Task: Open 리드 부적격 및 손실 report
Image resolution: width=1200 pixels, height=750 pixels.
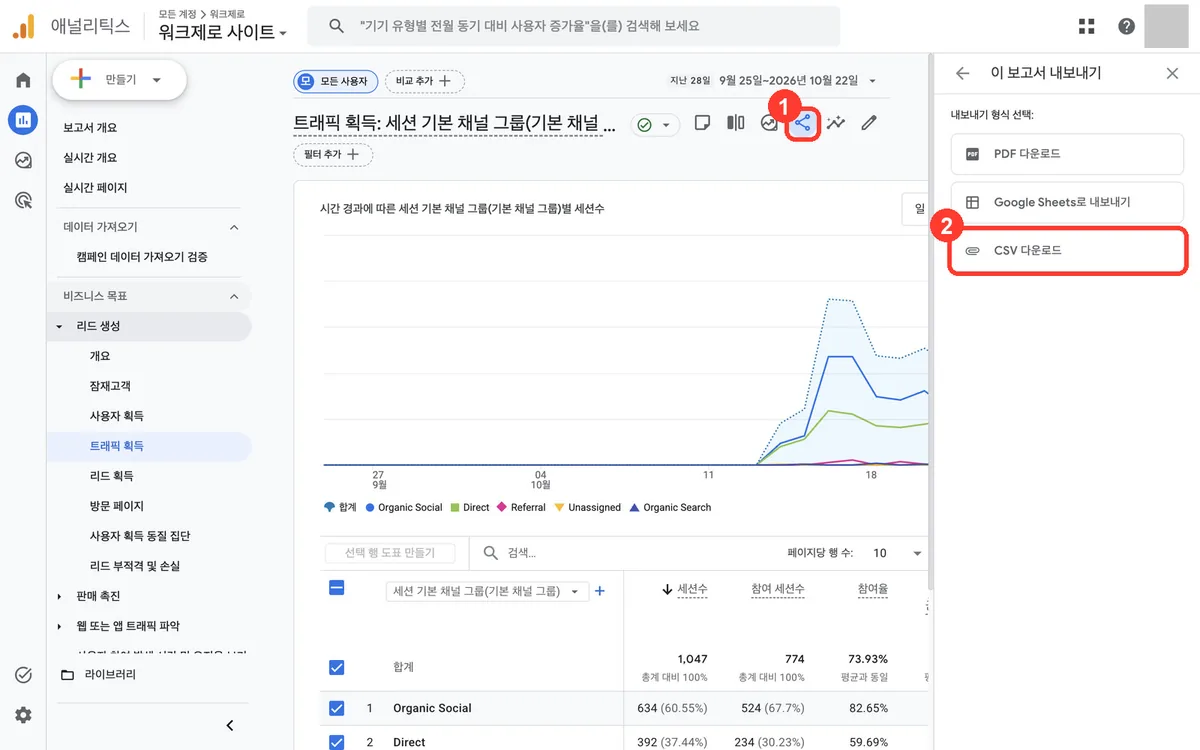Action: 135,566
